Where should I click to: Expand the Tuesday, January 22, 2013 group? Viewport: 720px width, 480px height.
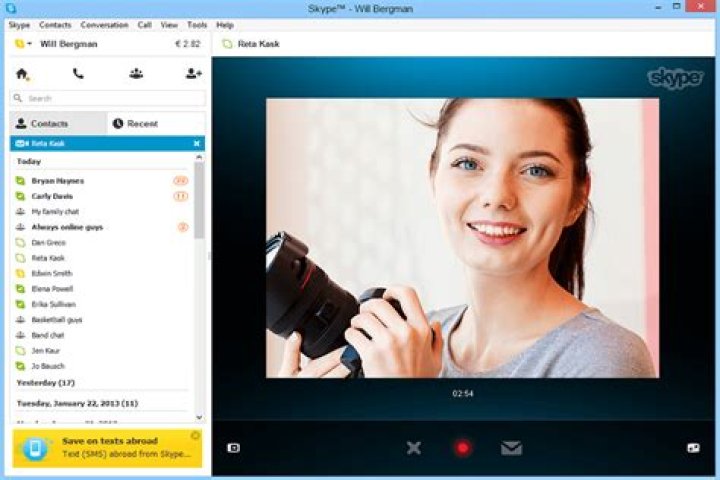[77, 403]
